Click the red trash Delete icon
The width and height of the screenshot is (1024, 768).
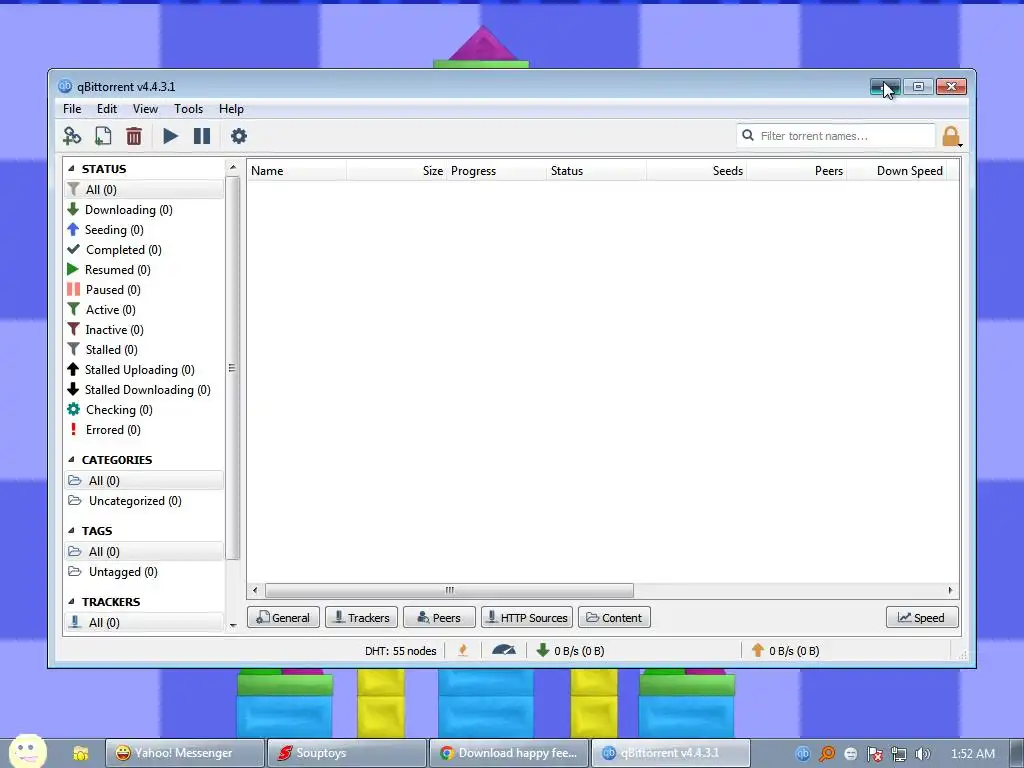134,136
